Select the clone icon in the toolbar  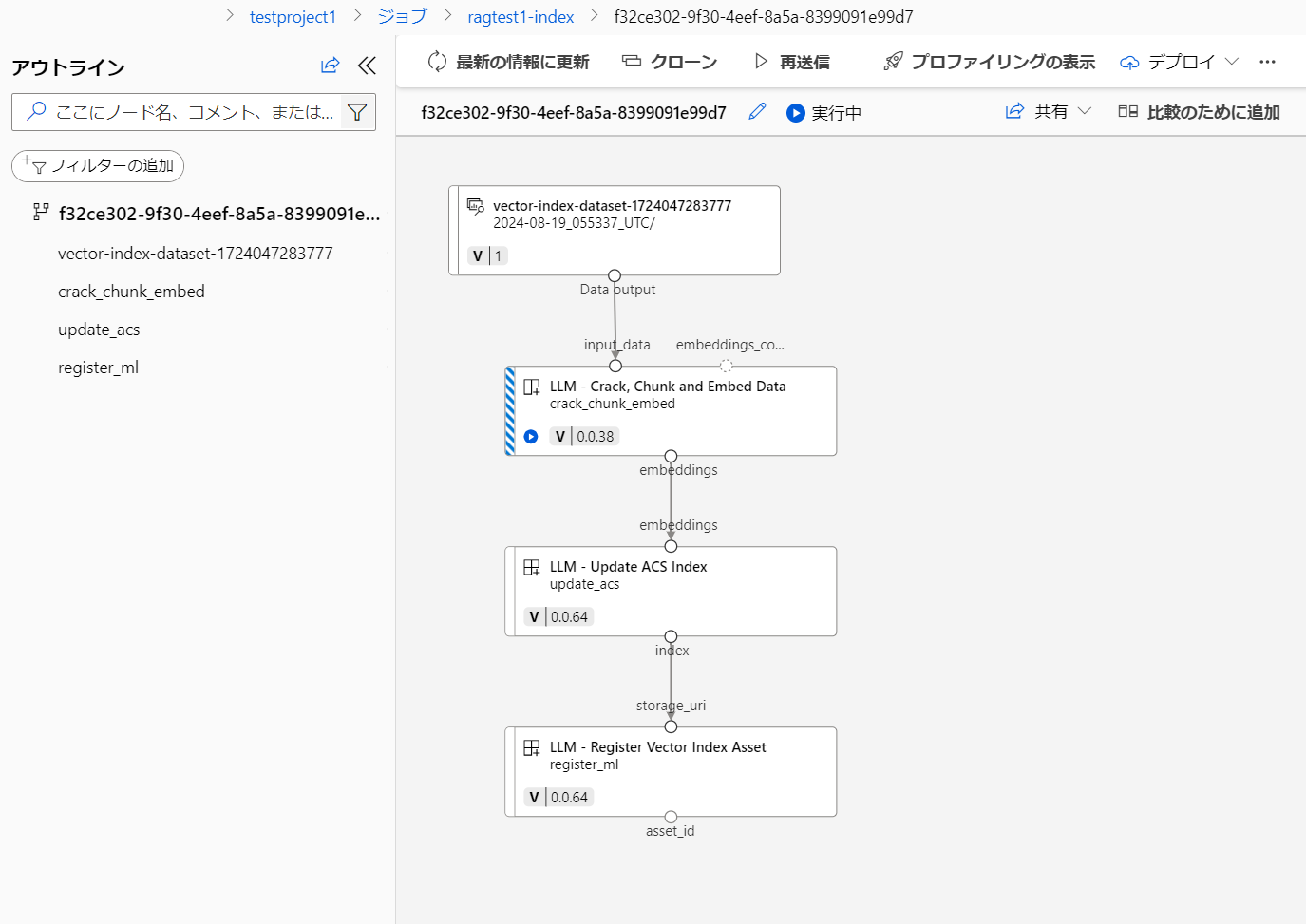click(632, 61)
